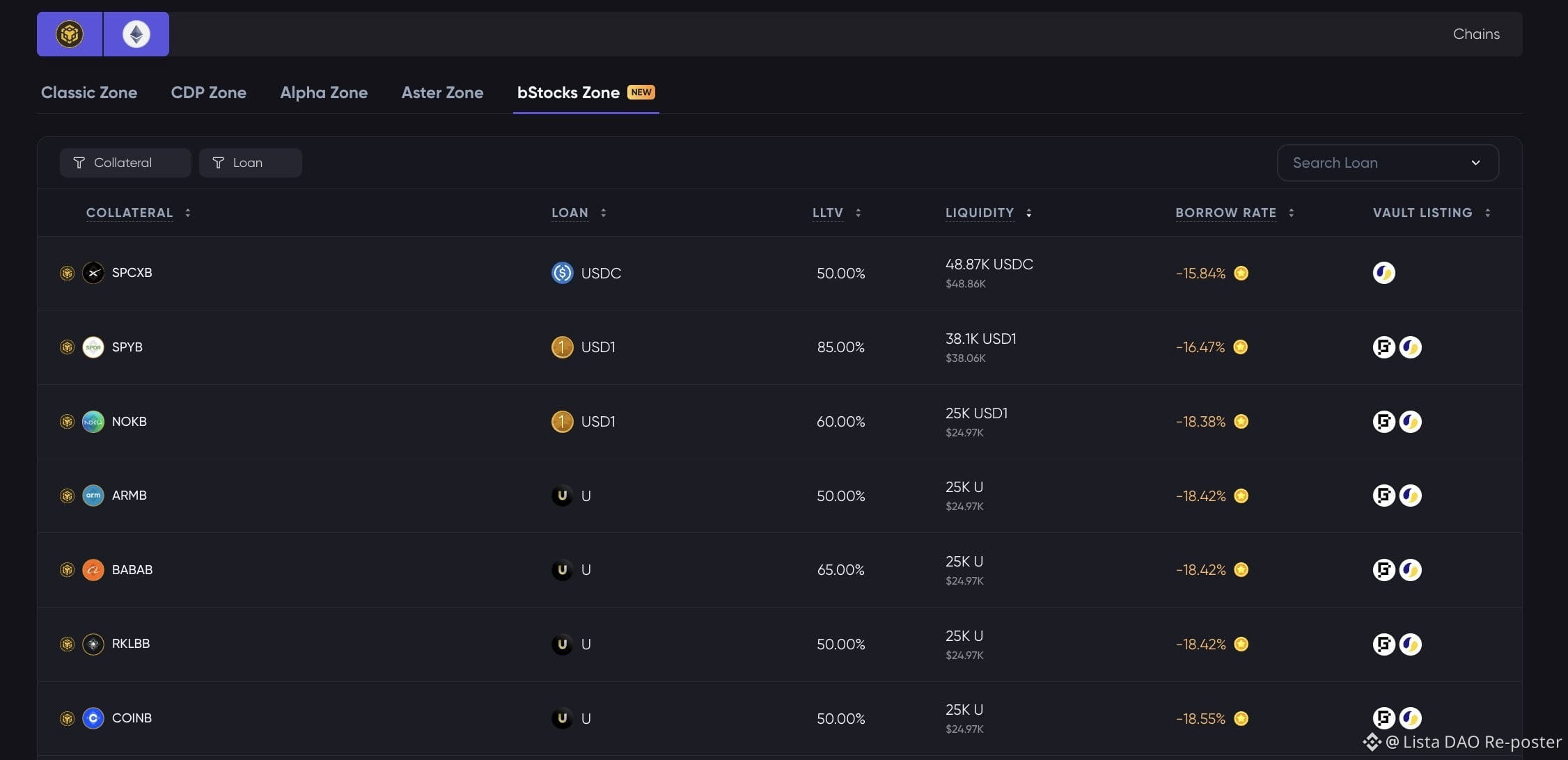Click Lista vault icon in ARMB row
Image resolution: width=1568 pixels, height=760 pixels.
1411,496
